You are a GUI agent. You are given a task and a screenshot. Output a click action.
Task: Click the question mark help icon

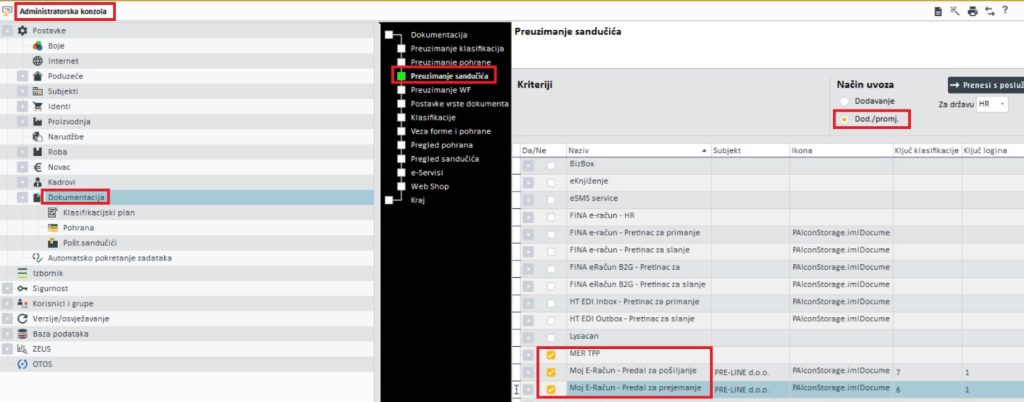[1006, 11]
